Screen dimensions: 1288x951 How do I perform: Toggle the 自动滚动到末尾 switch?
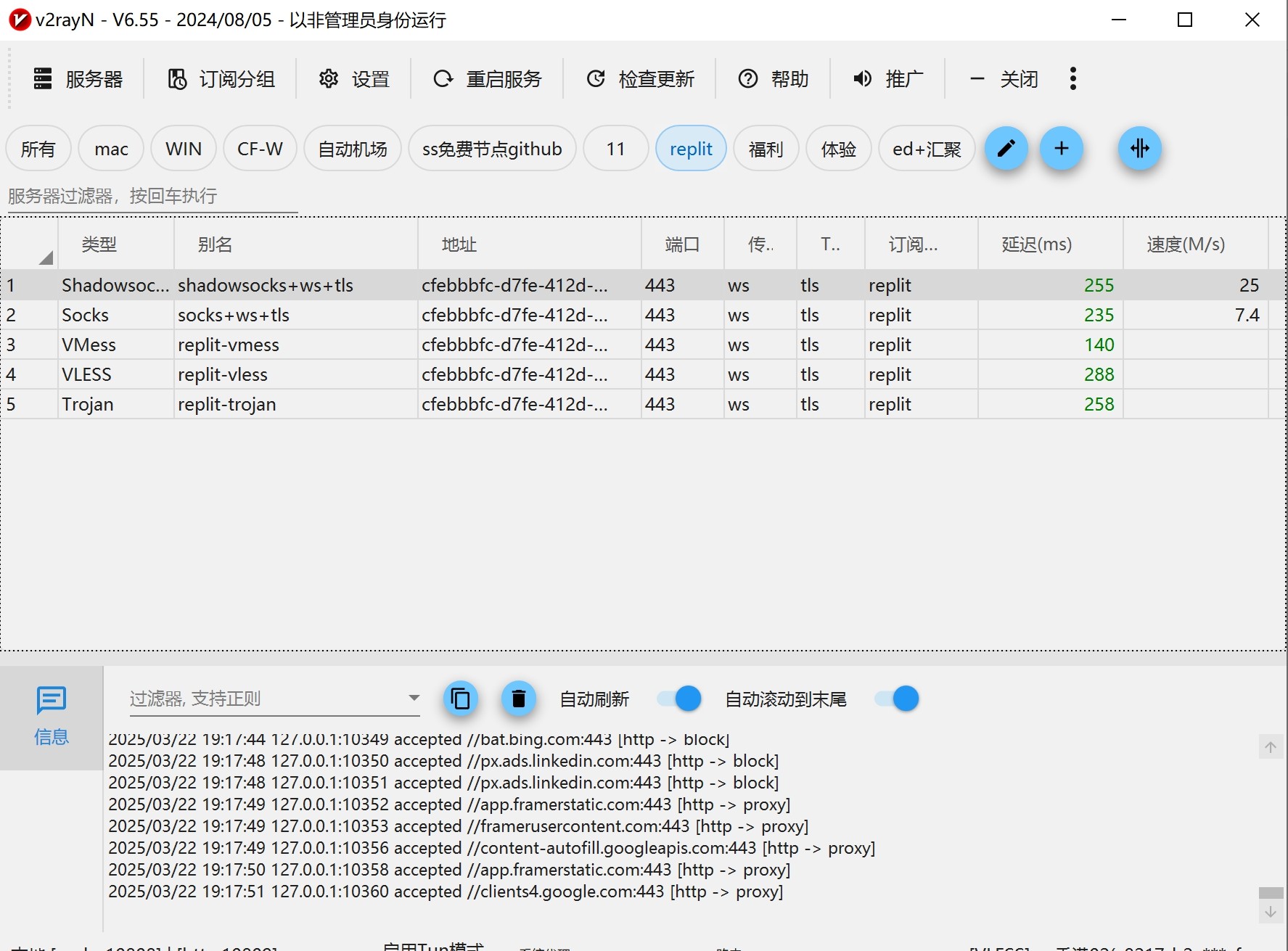897,699
